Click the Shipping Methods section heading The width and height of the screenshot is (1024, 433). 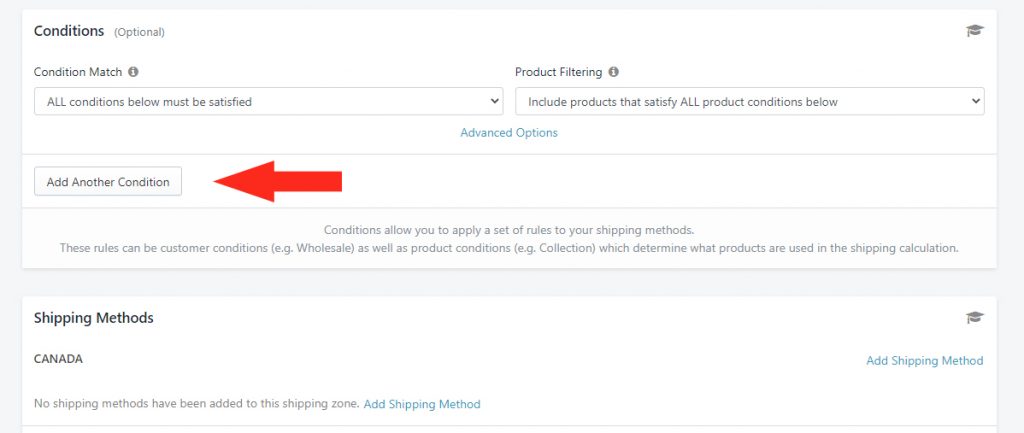point(93,318)
